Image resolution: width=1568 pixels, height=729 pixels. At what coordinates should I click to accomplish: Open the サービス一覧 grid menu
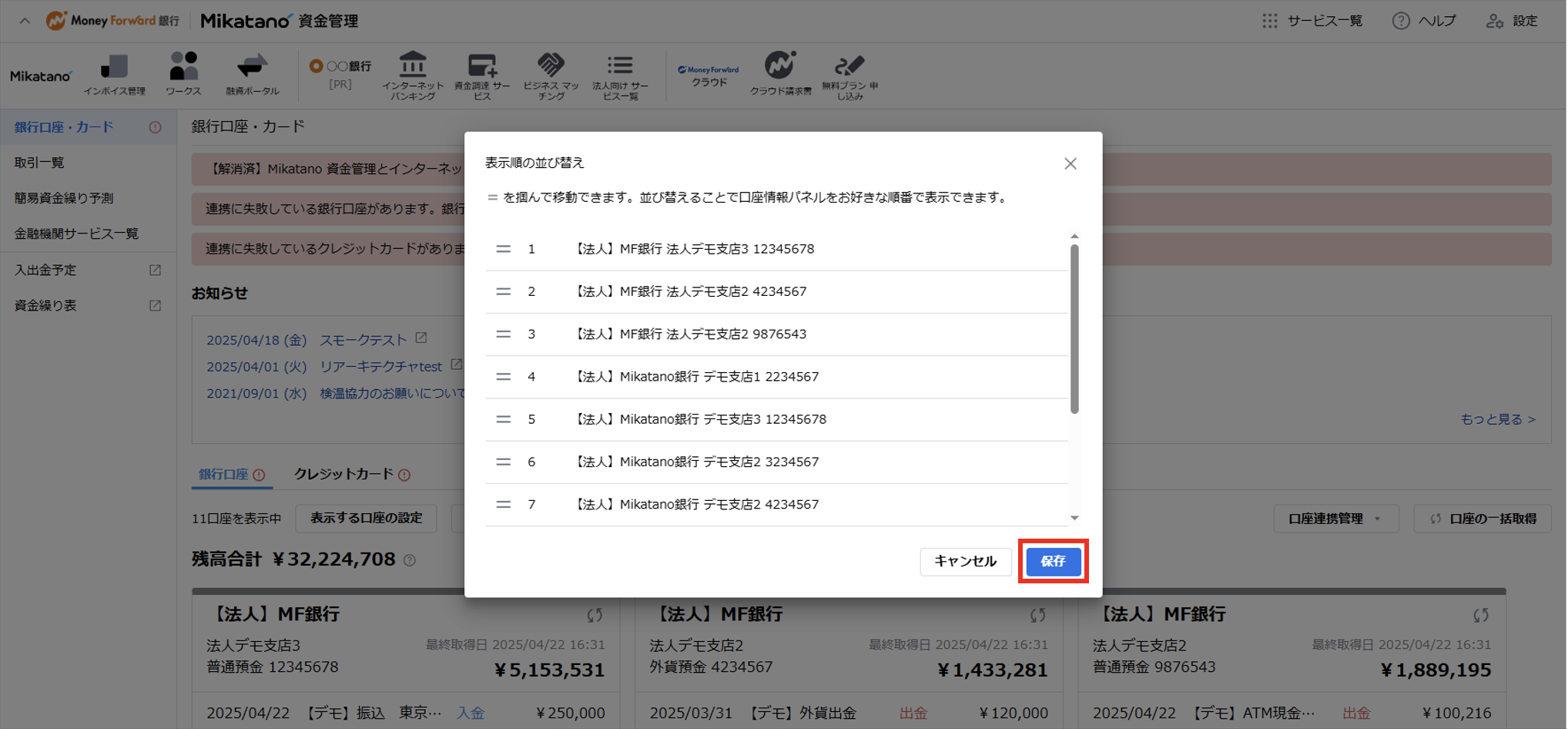point(1312,21)
